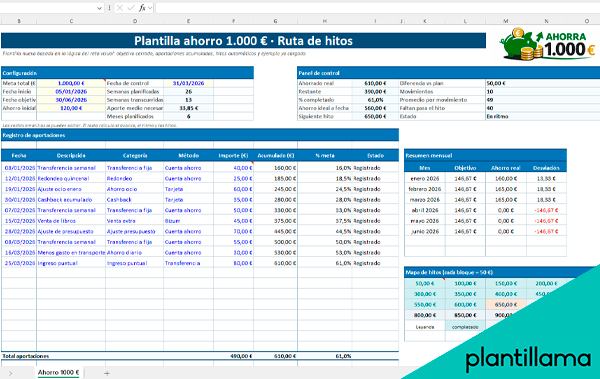Switch to the 'Ahorro 1000 €' sheet tab
This screenshot has width=600, height=379.
[59, 372]
